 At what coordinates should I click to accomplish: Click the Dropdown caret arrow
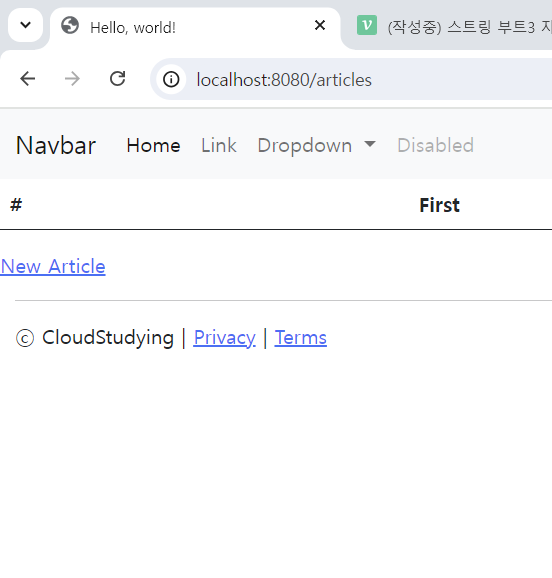(370, 144)
